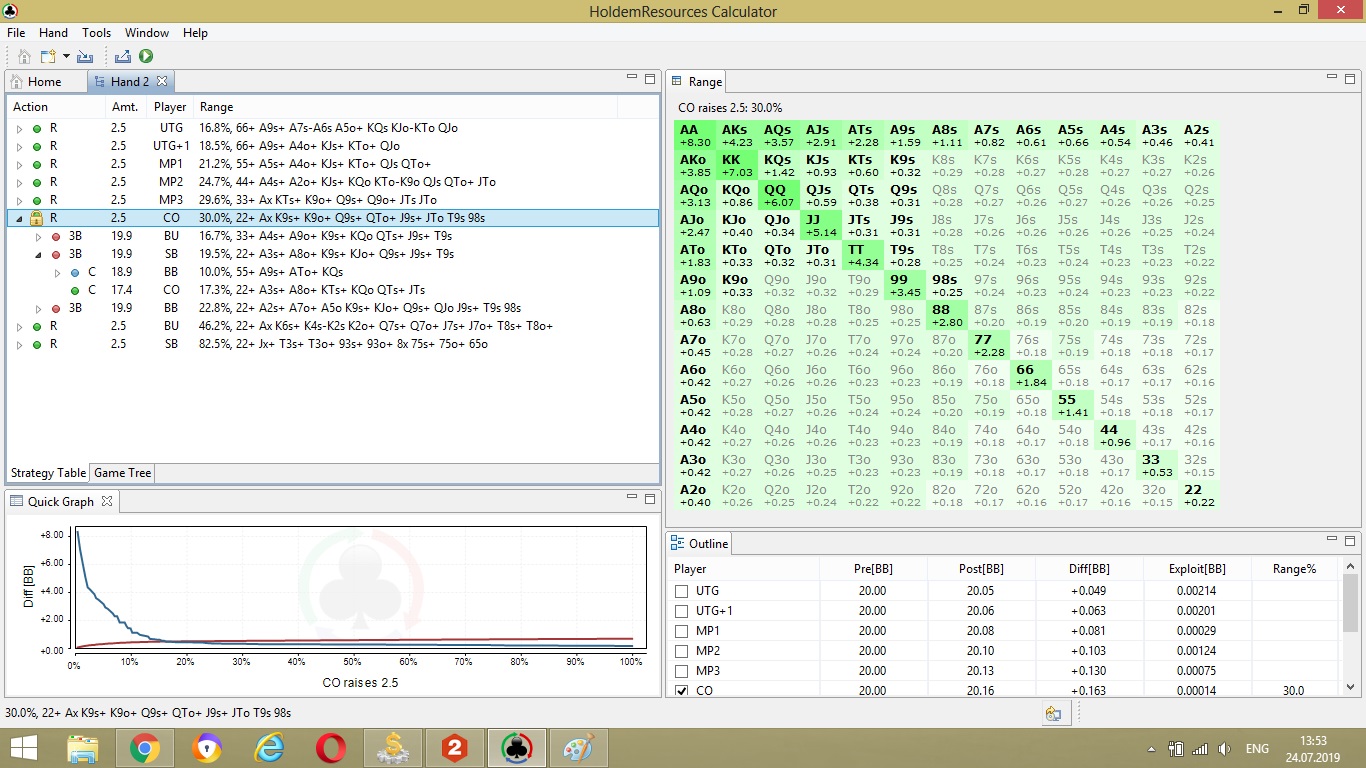Check the MP1 player checkbox
Screen dimensions: 1366x768
(682, 631)
